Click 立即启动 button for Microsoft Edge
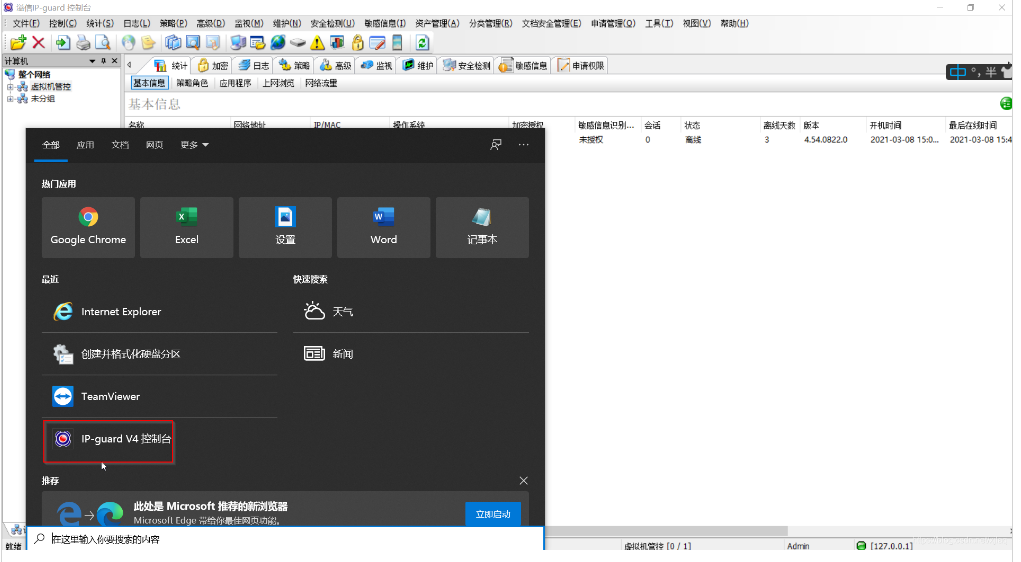The width and height of the screenshot is (1021, 562). 493,514
